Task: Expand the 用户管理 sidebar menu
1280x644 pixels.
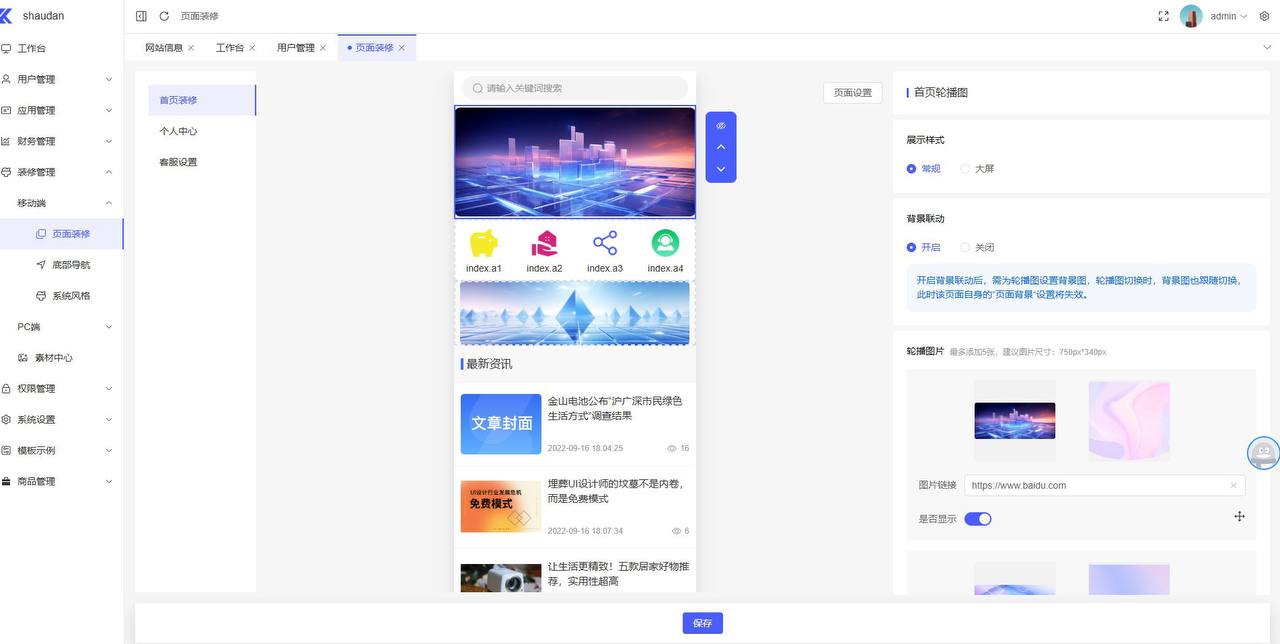Action: [60, 79]
